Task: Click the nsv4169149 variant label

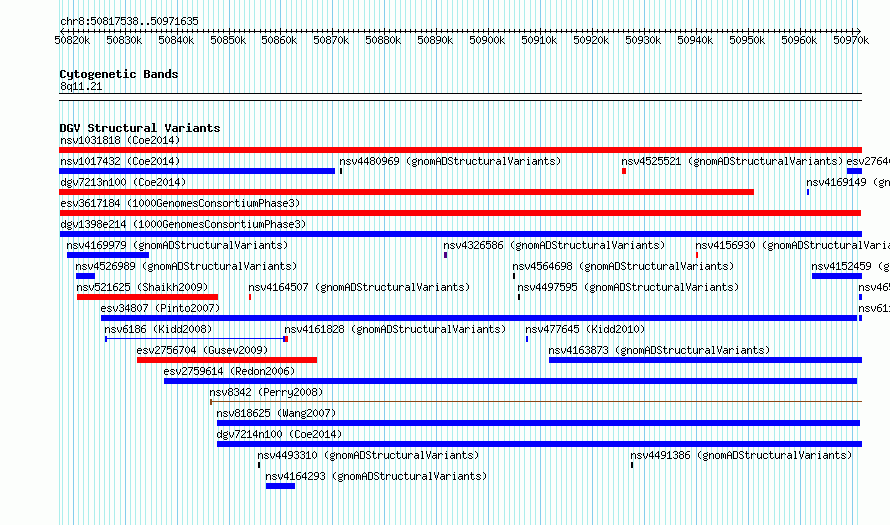Action: pos(848,182)
